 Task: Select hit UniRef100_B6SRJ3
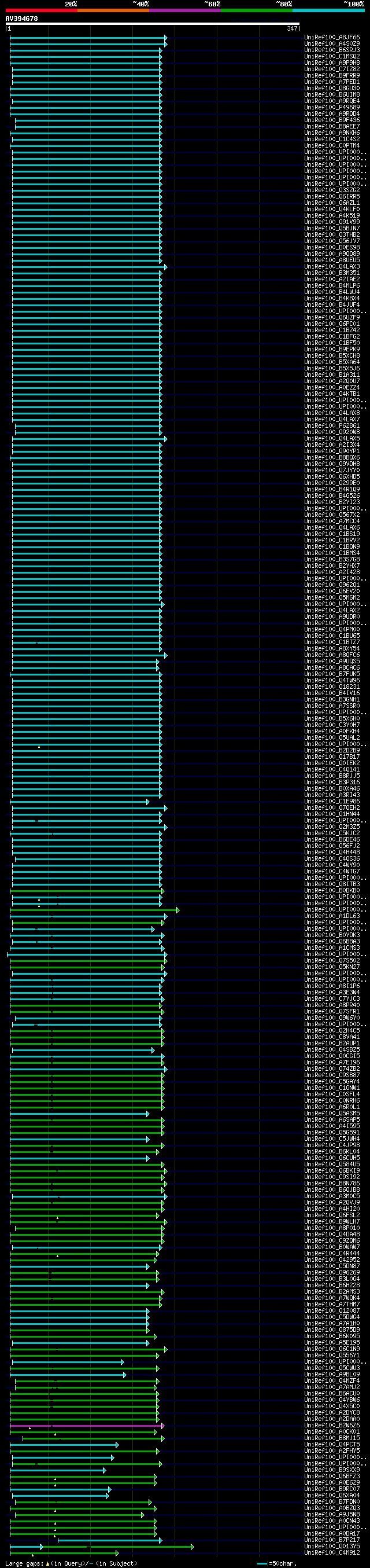[332, 50]
